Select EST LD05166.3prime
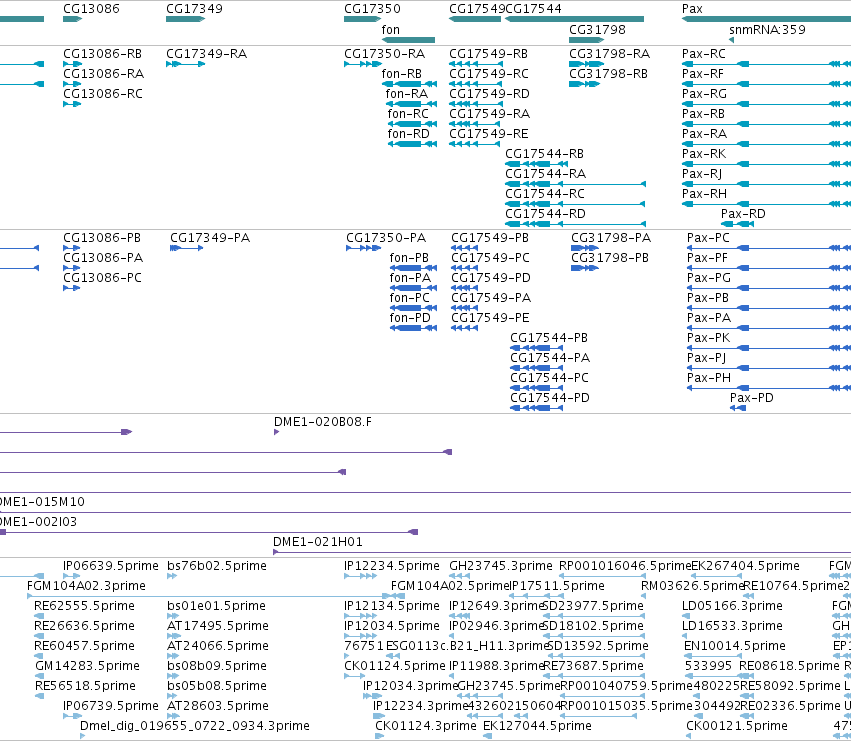Viewport: 851px width, 741px height. pyautogui.click(x=732, y=606)
